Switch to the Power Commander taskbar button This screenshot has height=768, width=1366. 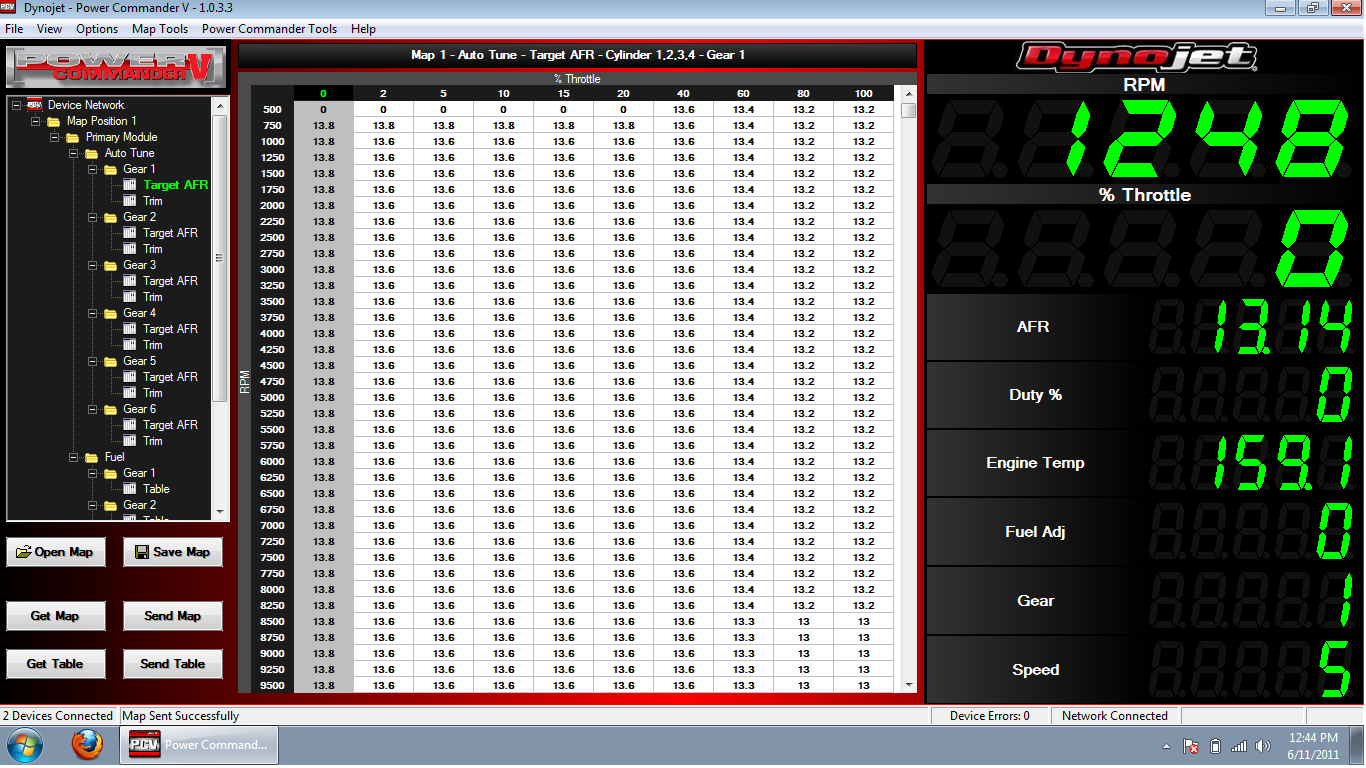(x=199, y=745)
